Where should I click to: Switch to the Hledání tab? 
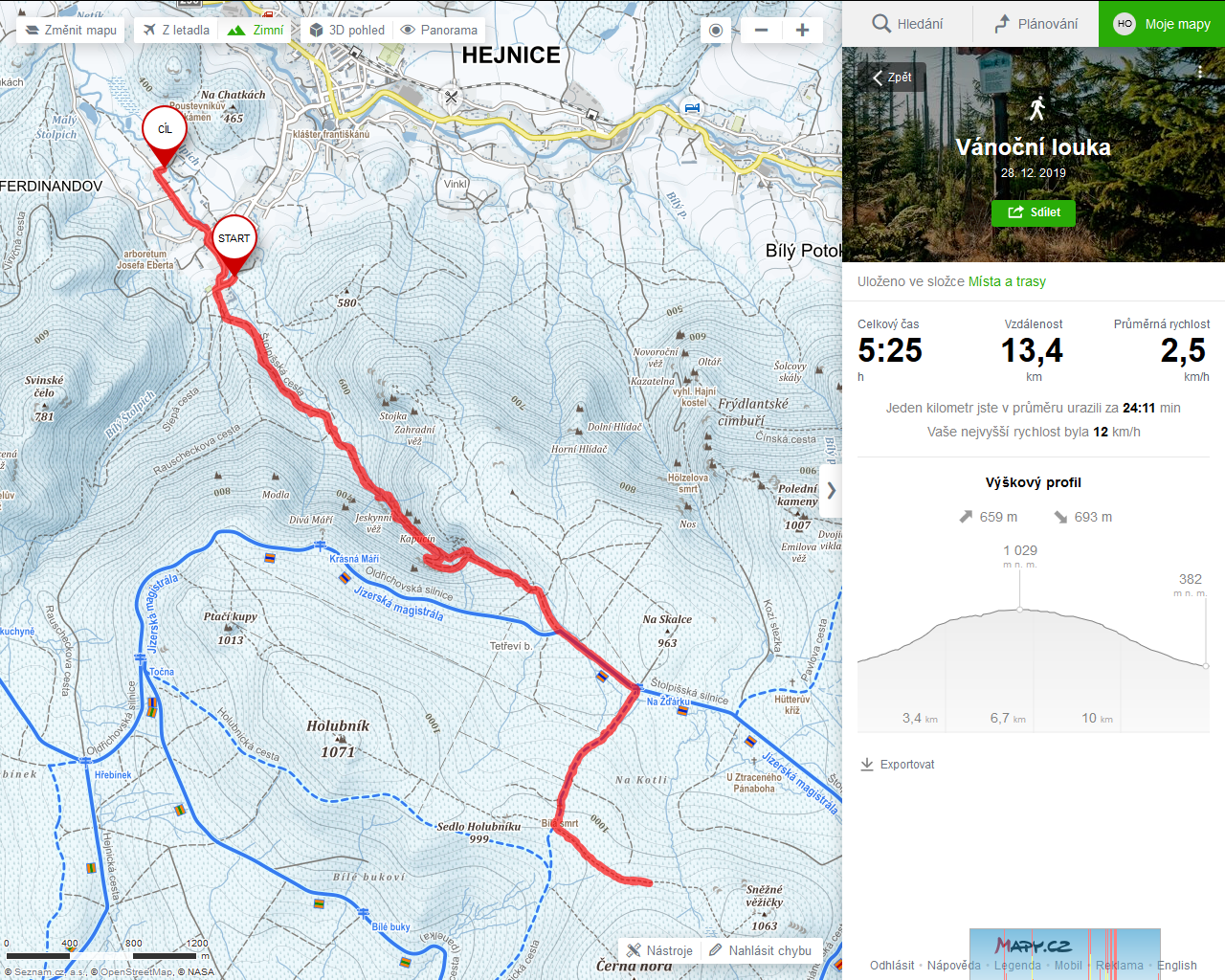907,24
